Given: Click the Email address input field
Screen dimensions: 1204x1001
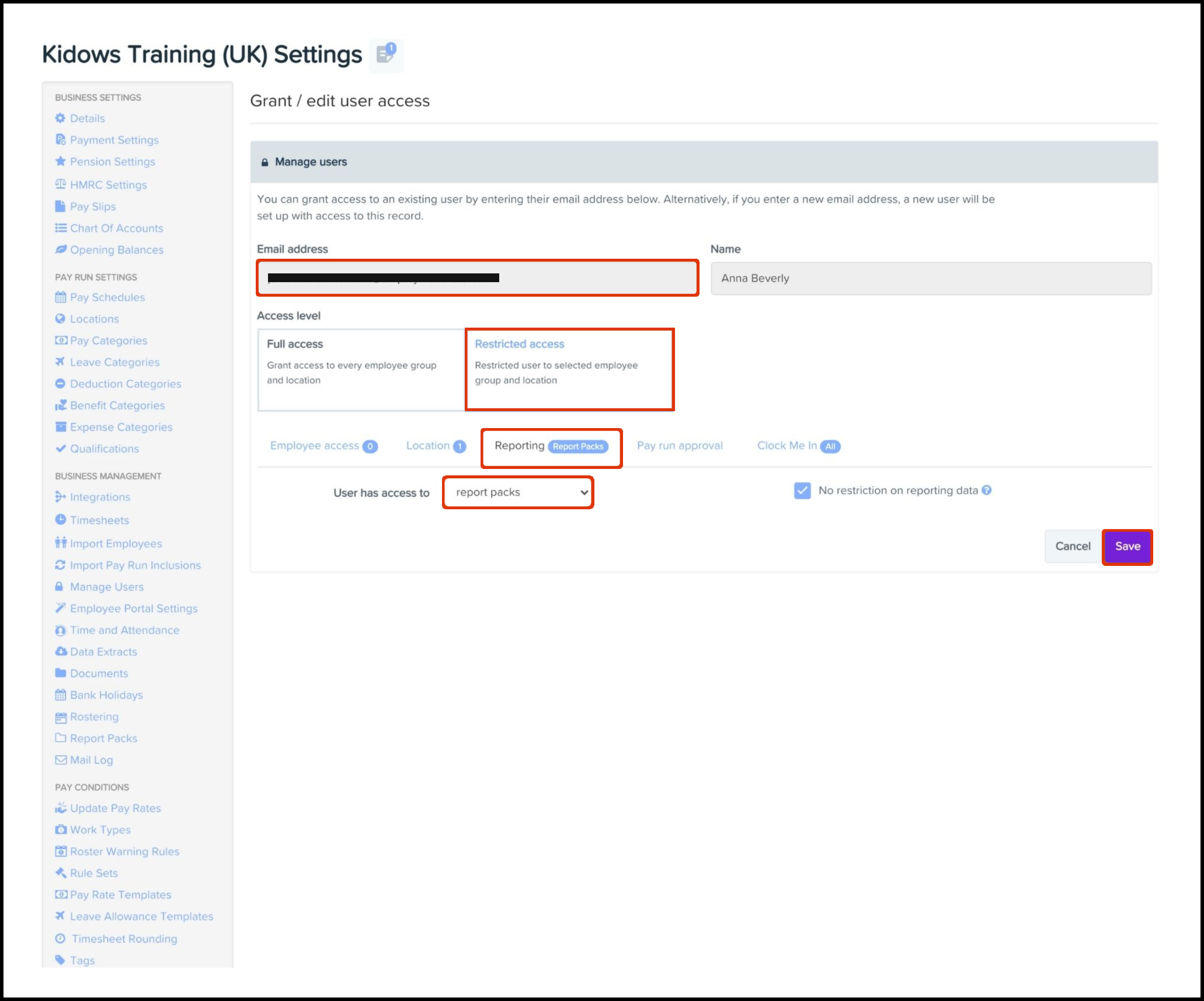Looking at the screenshot, I should (477, 278).
